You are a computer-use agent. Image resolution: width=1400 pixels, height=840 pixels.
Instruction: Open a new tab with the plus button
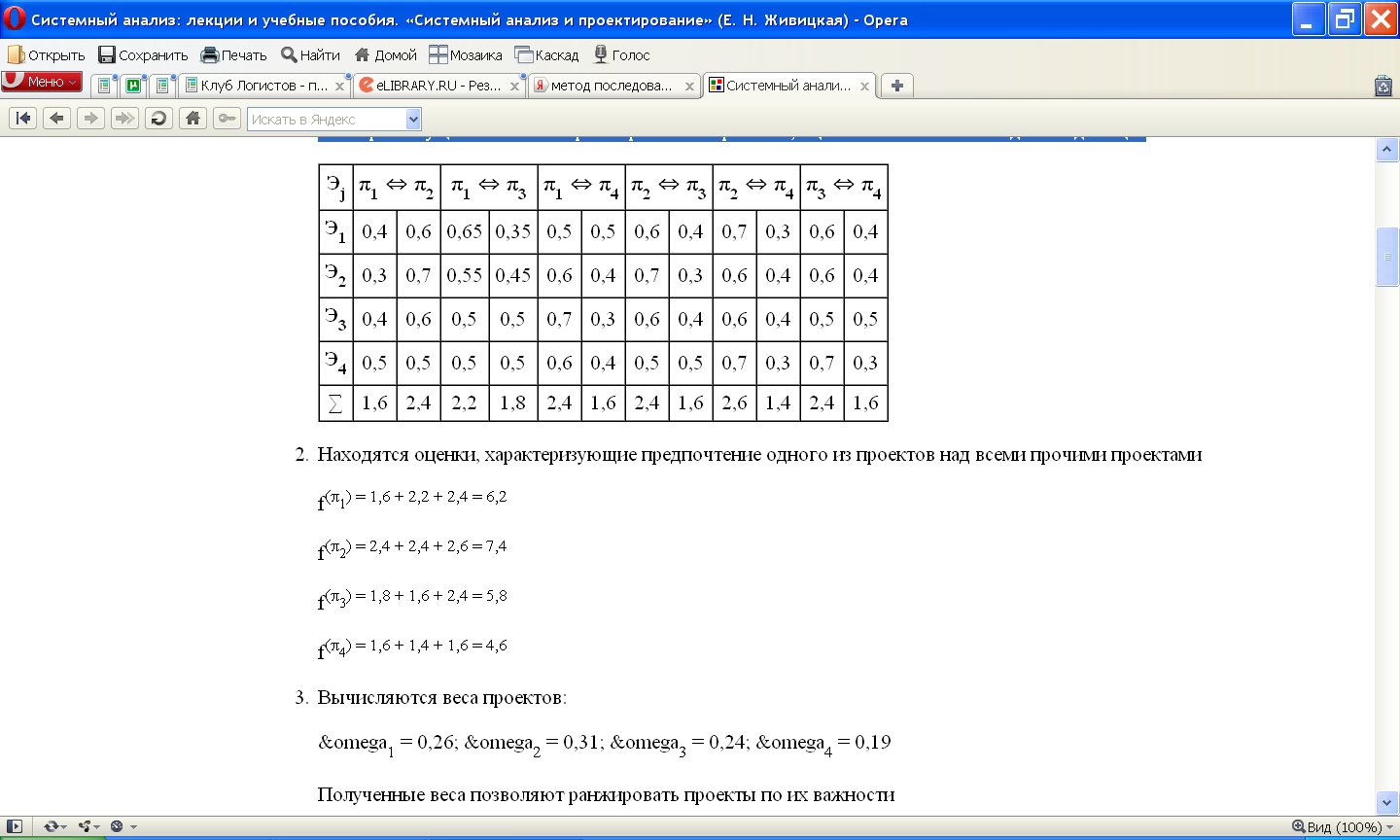[896, 86]
